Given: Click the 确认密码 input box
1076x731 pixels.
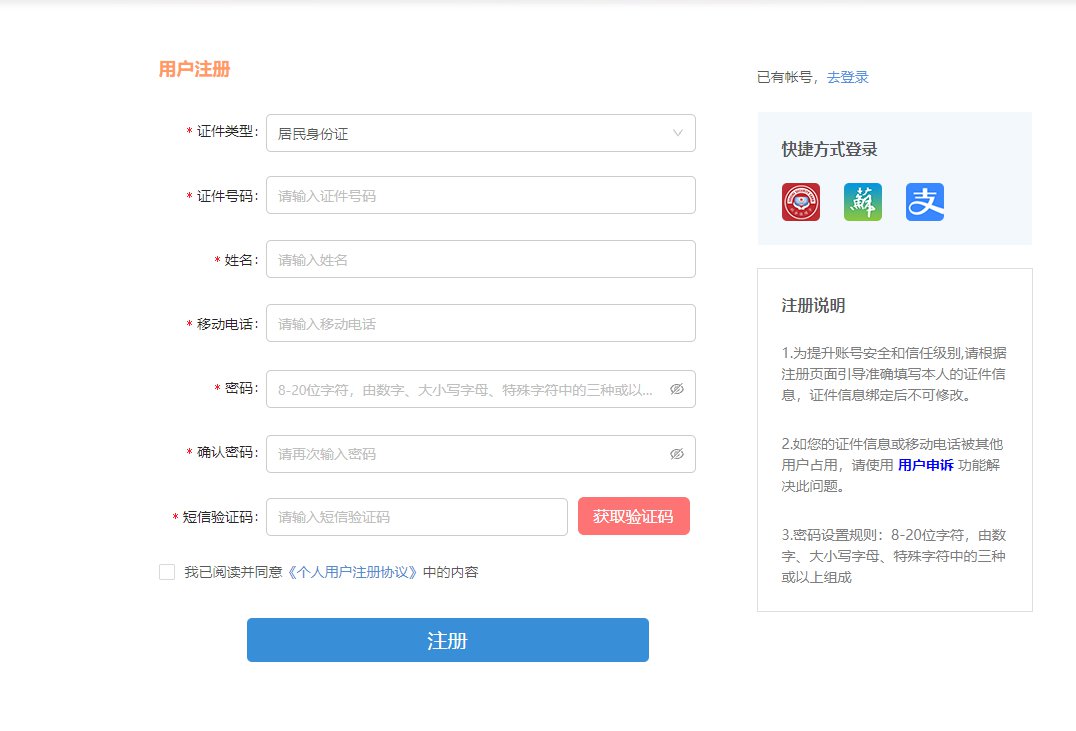Looking at the screenshot, I should click(x=465, y=454).
